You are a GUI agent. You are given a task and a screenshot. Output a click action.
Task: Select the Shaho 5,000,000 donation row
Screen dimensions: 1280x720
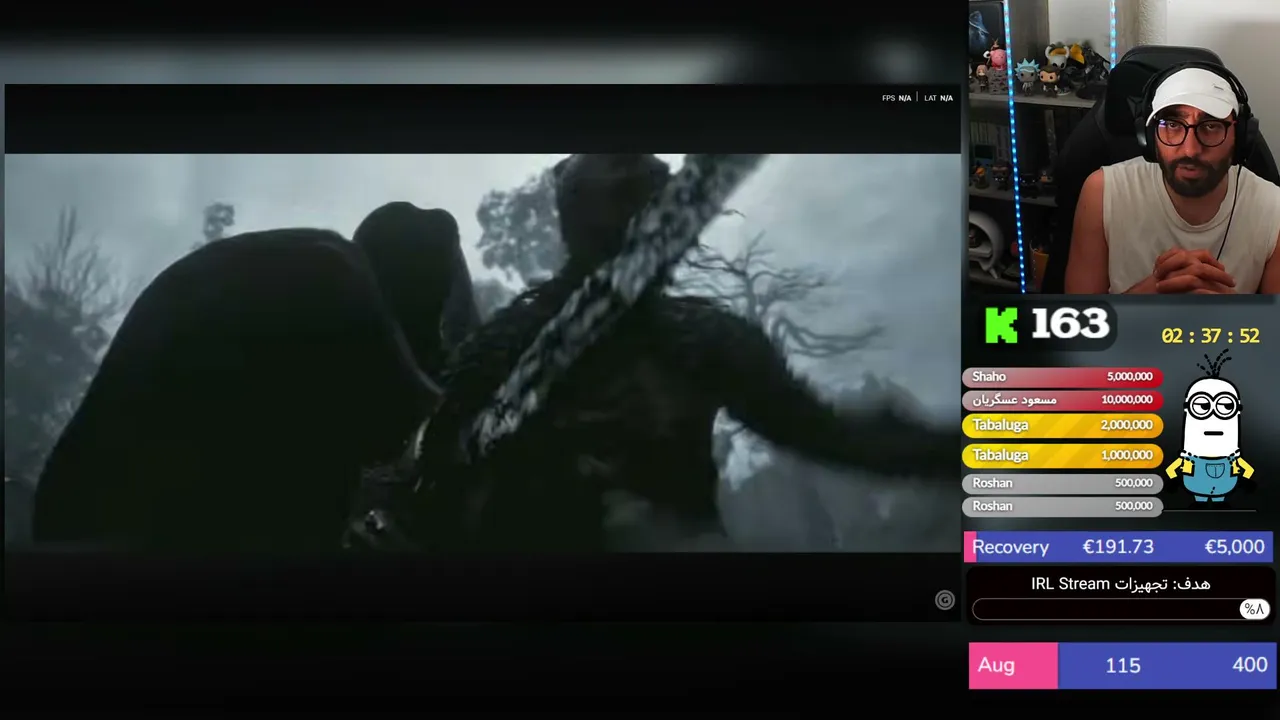pos(1062,377)
